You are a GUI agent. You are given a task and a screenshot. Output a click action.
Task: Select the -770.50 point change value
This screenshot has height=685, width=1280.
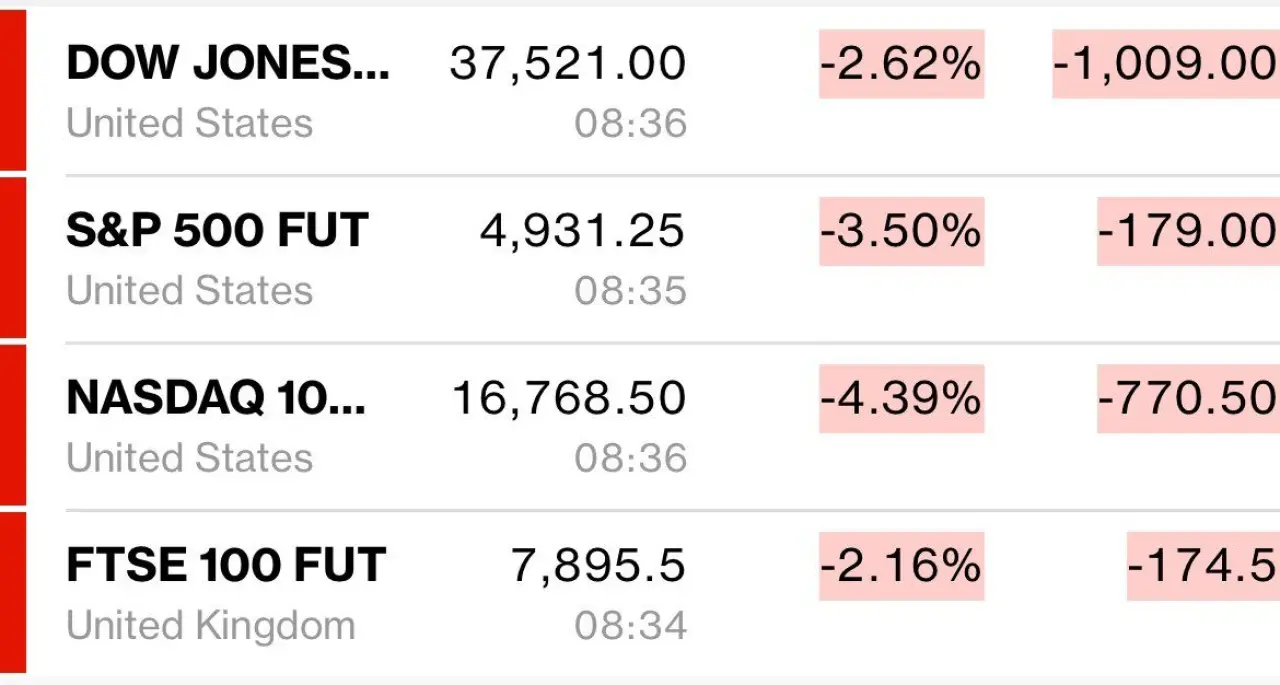click(1187, 398)
